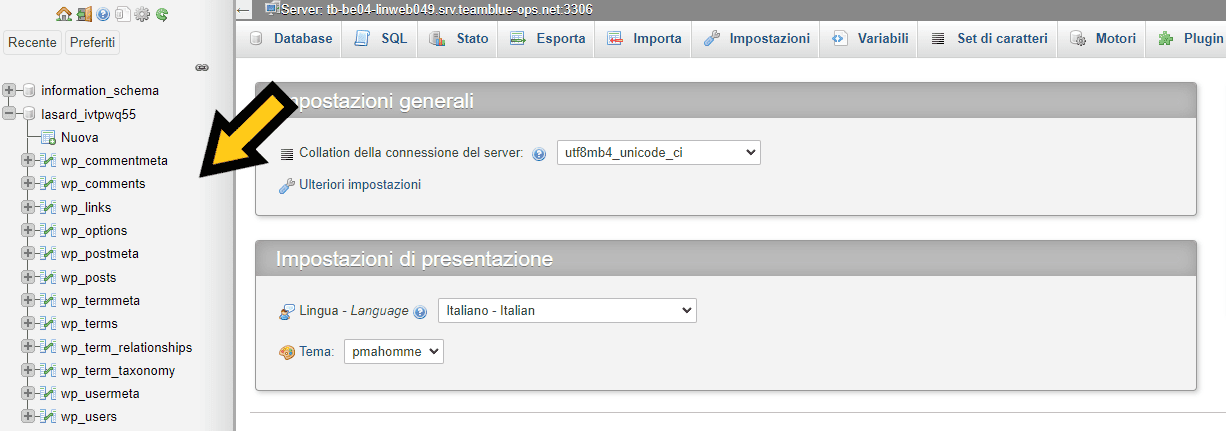Open the Tema pmahomme theme dropdown

click(x=393, y=352)
